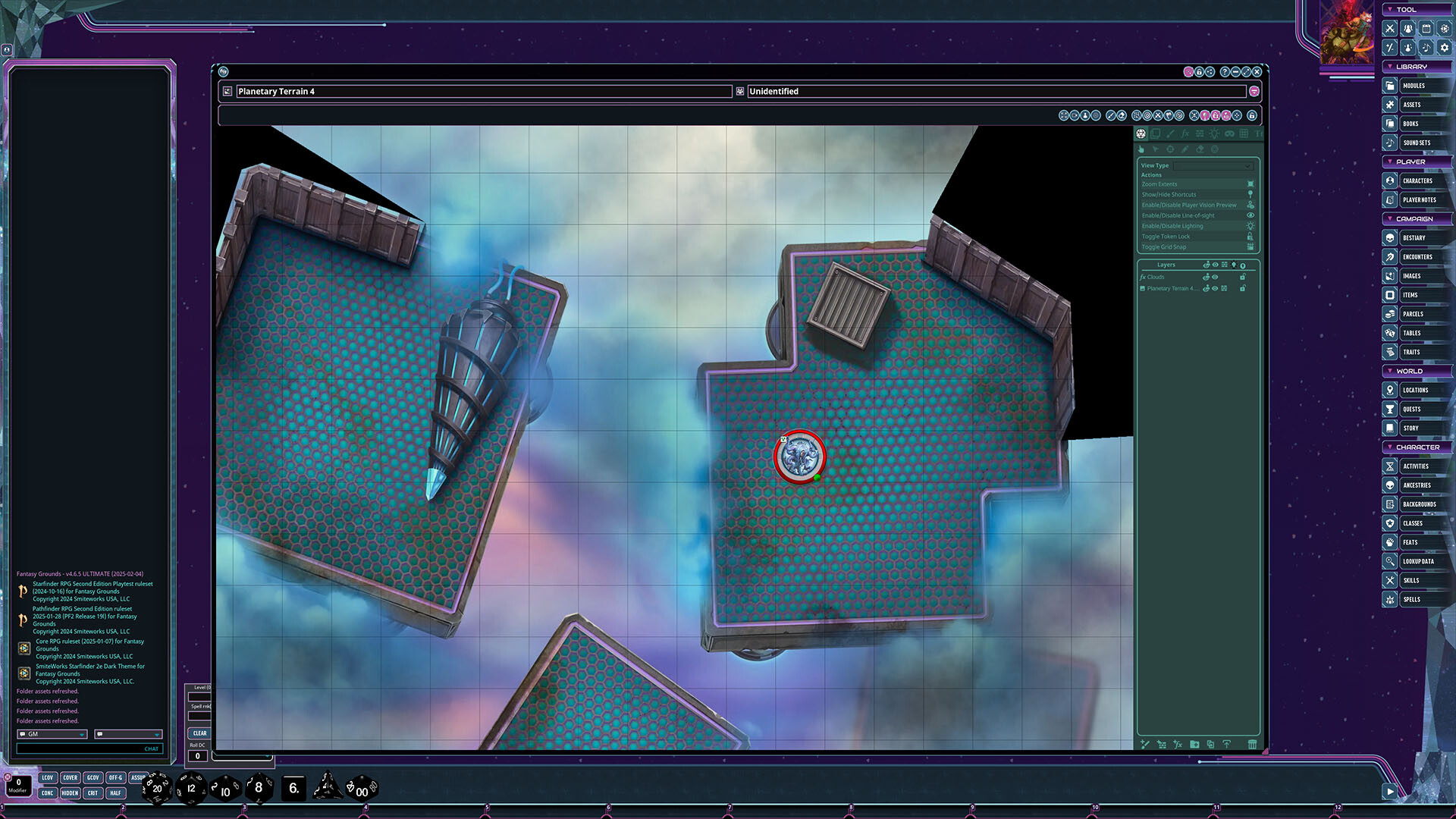Toggle visibility of the Clouds layer
Image resolution: width=1456 pixels, height=819 pixels.
pyautogui.click(x=1213, y=278)
